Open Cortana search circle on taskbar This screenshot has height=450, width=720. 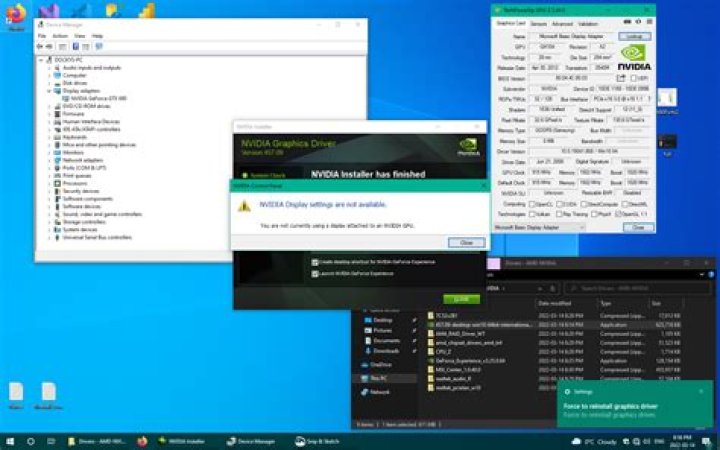(x=31, y=441)
